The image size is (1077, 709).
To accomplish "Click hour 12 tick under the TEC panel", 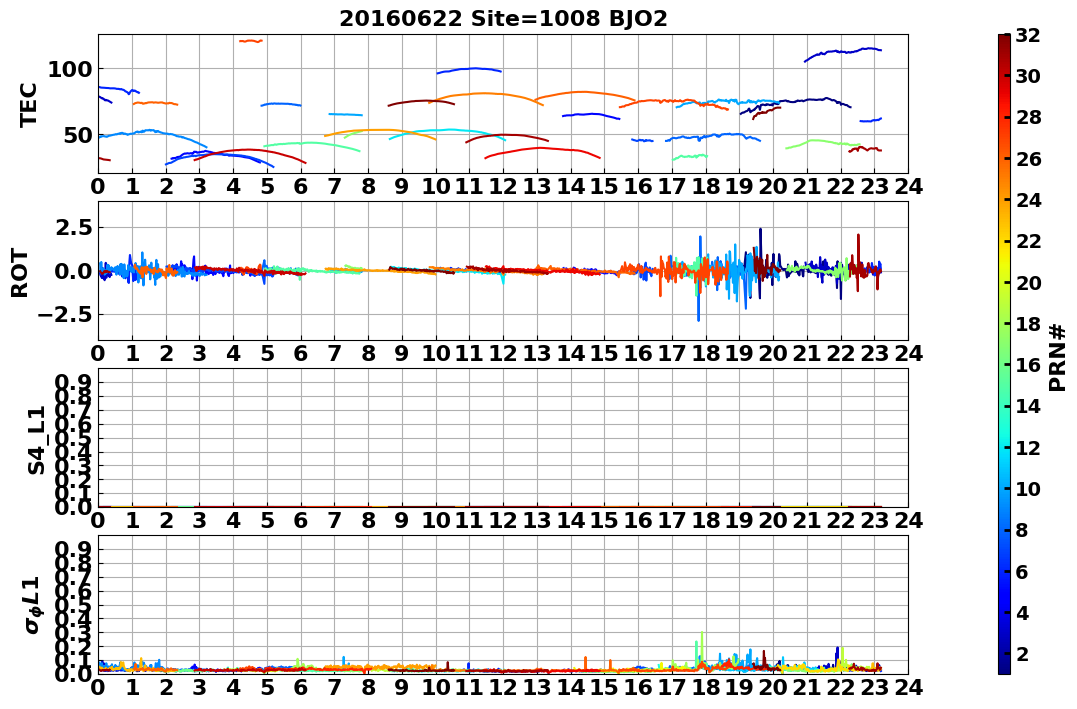I will 503,186.
